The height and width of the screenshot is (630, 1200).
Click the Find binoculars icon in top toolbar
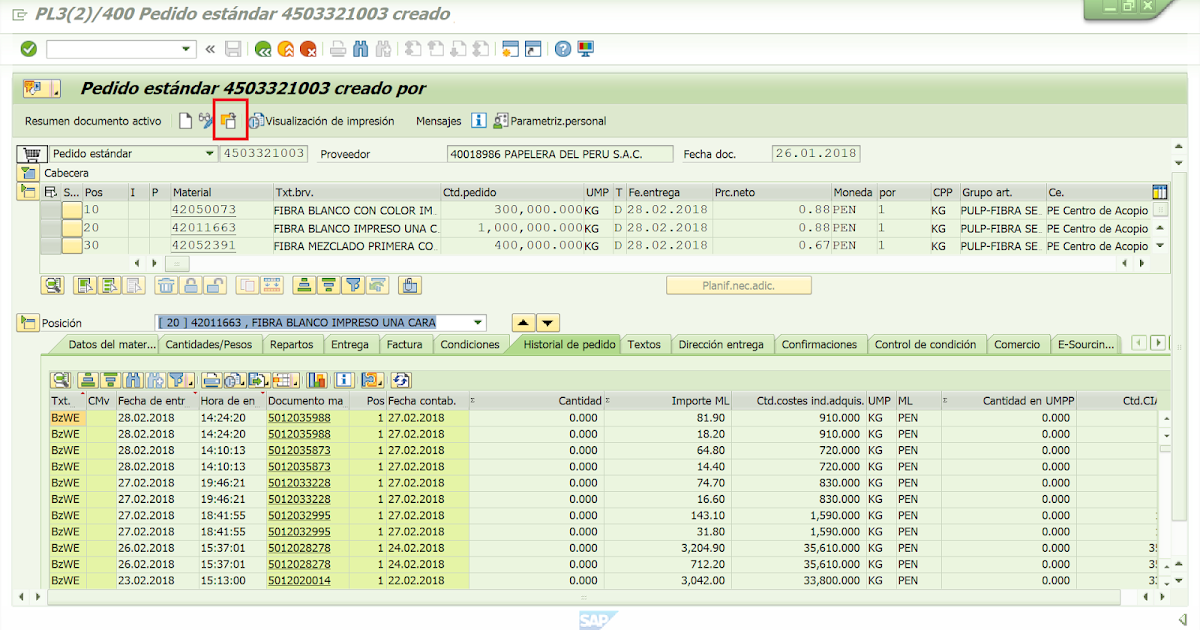point(361,48)
